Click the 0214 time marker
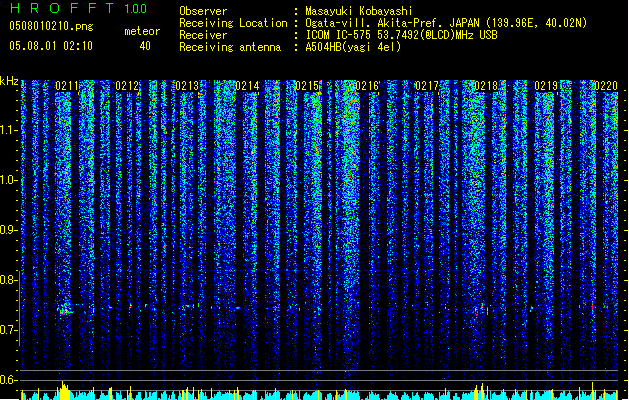 (x=247, y=86)
